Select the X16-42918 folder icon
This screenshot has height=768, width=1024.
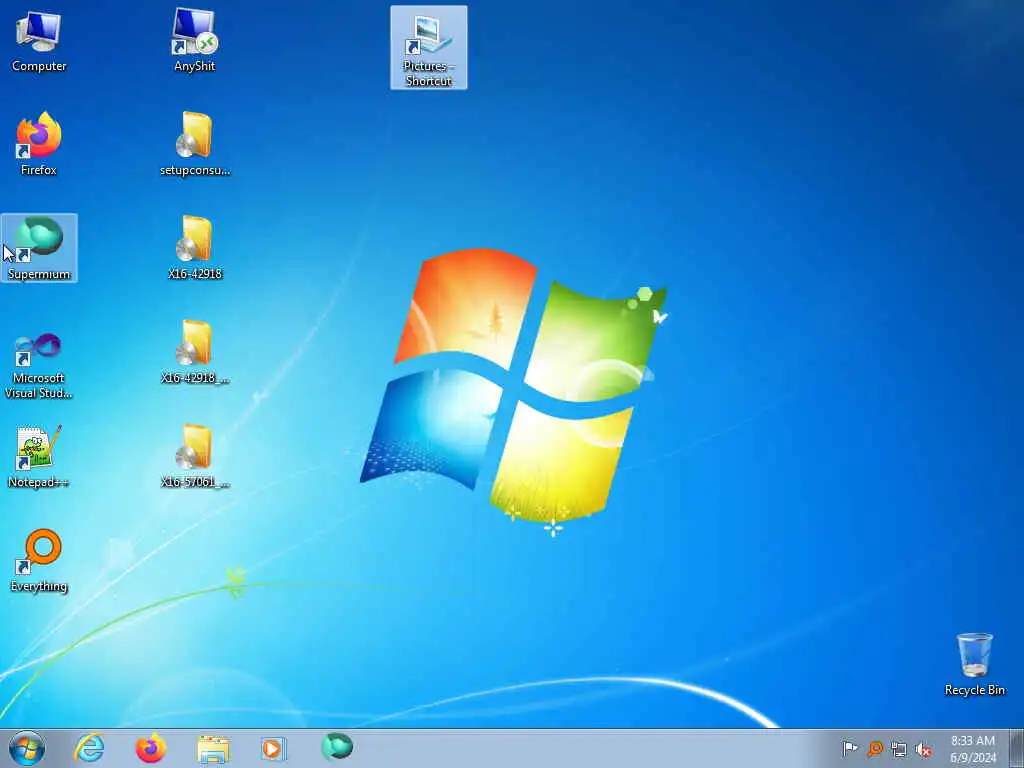195,248
